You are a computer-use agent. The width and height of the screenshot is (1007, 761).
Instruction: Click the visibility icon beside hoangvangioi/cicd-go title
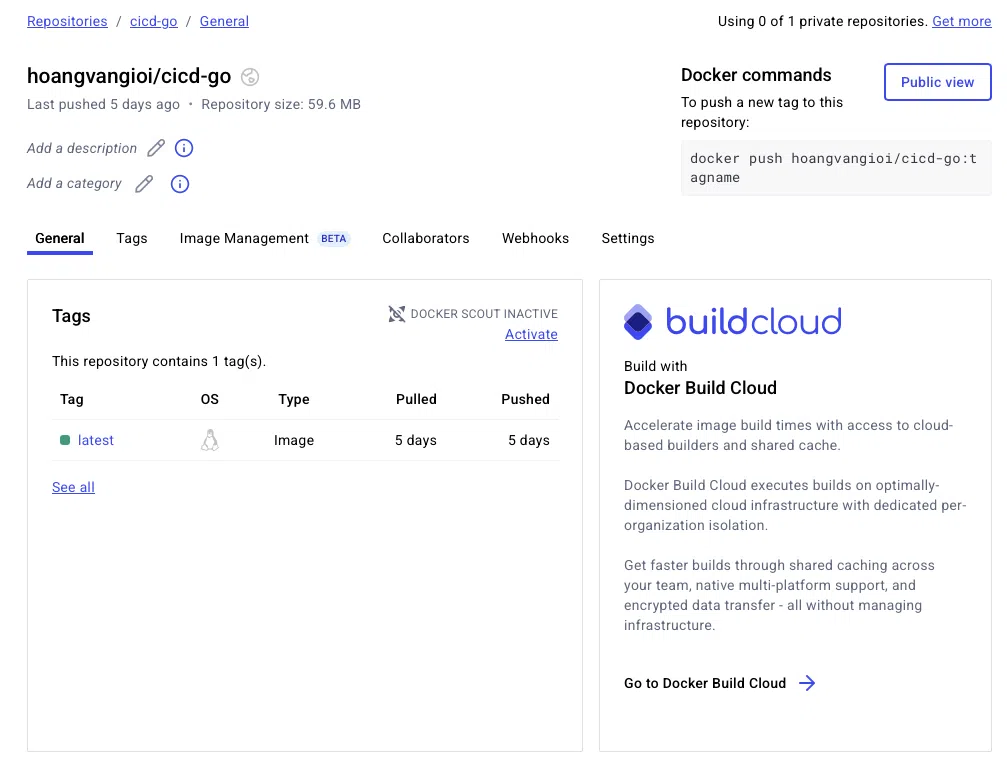[x=250, y=77]
